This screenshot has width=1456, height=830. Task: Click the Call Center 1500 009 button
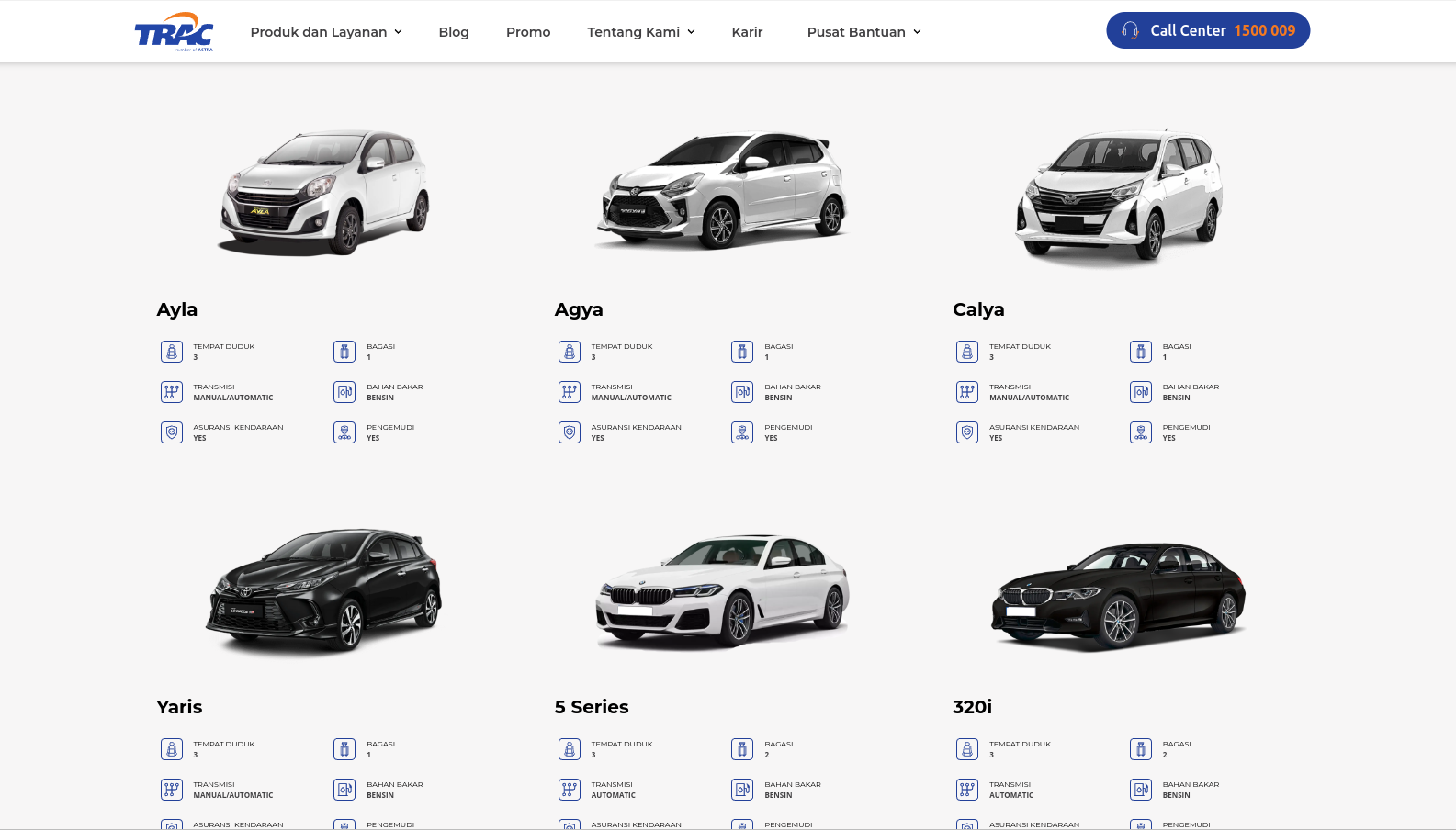tap(1208, 30)
